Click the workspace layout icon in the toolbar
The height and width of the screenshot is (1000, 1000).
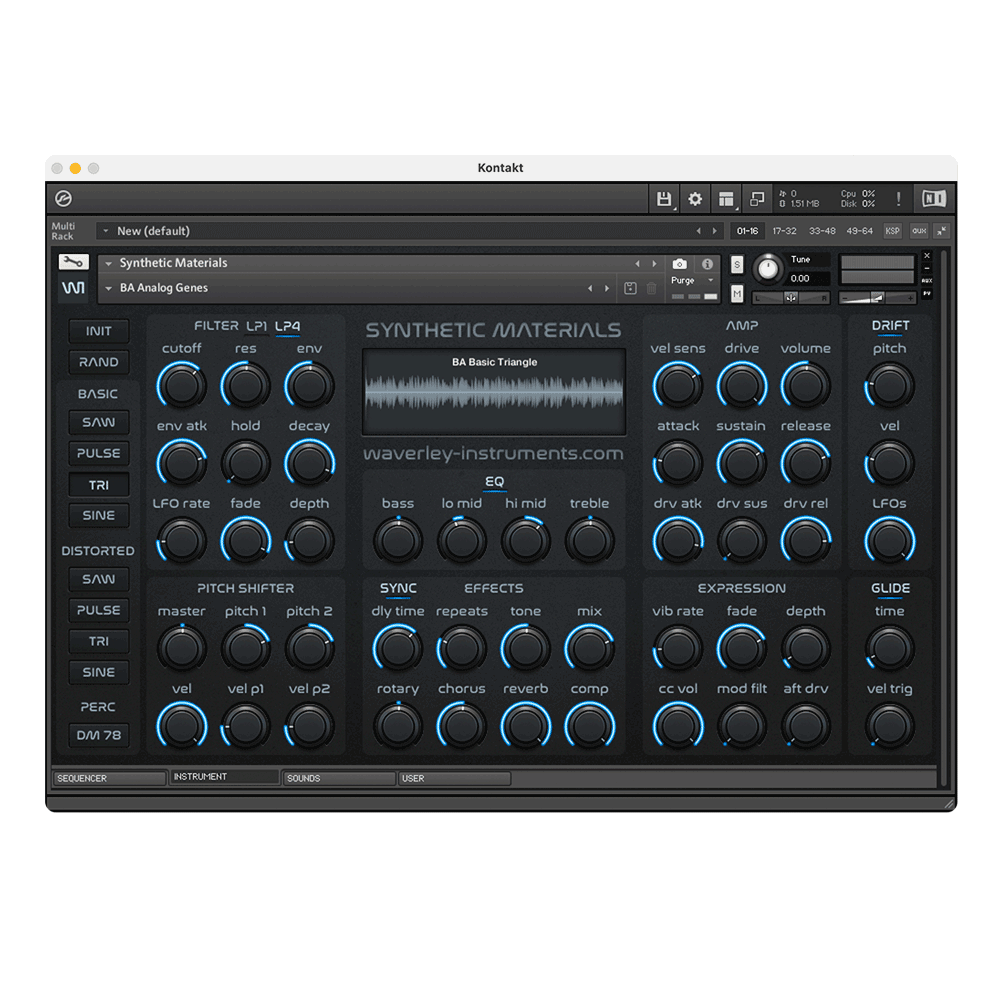point(726,198)
